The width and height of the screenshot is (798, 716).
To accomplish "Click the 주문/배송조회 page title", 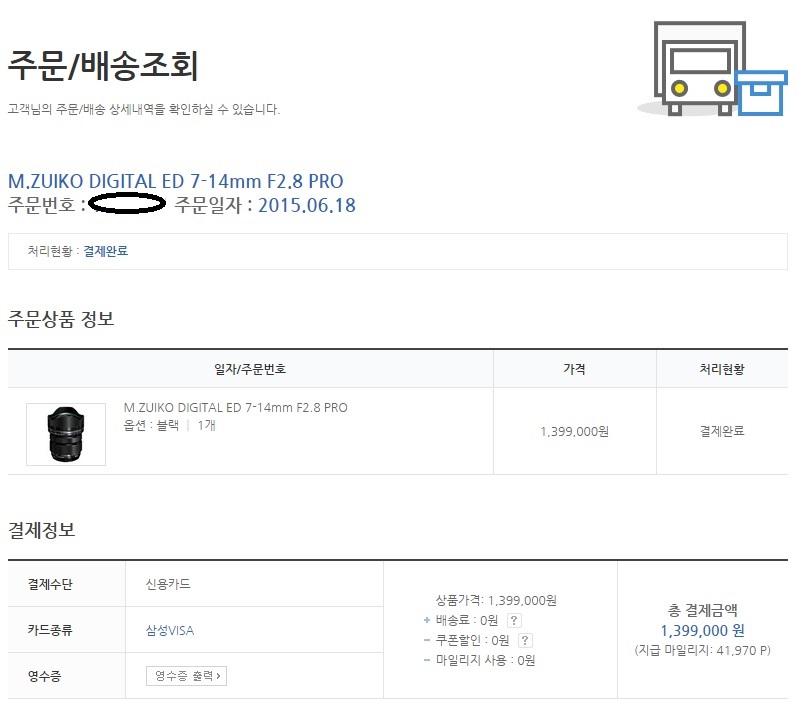I will (103, 66).
